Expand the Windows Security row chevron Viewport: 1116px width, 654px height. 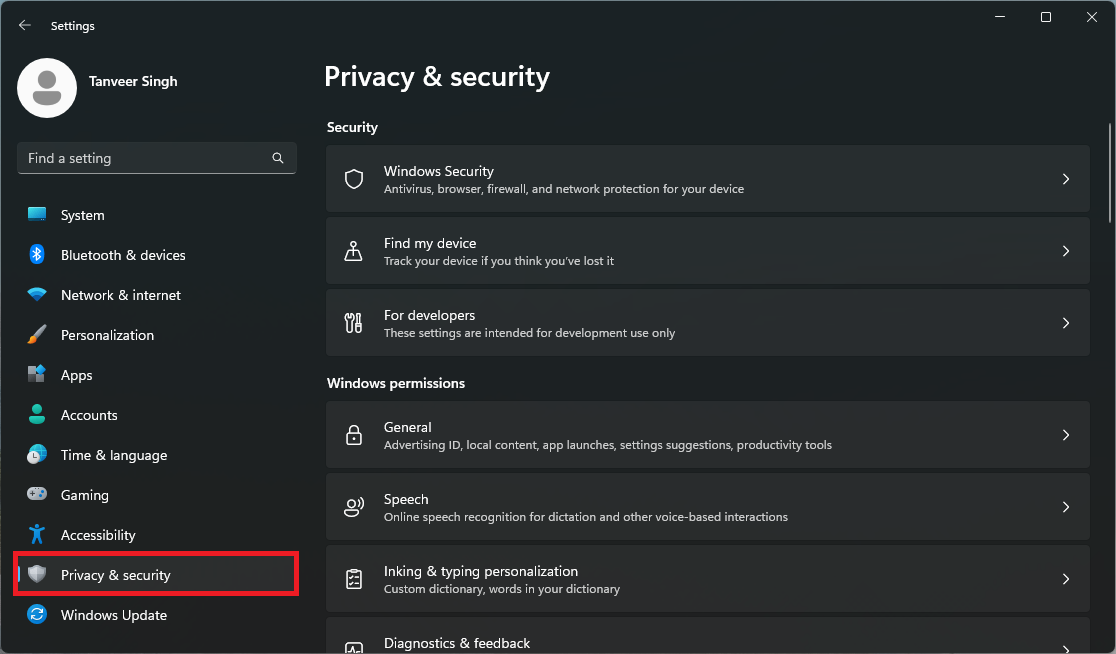tap(1066, 178)
